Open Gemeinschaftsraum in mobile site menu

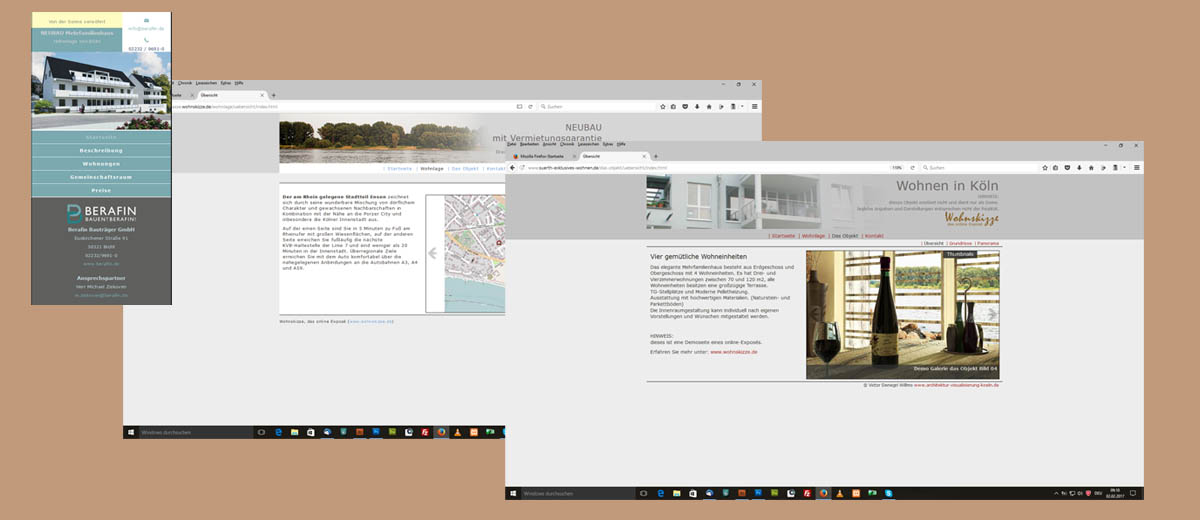[x=101, y=176]
